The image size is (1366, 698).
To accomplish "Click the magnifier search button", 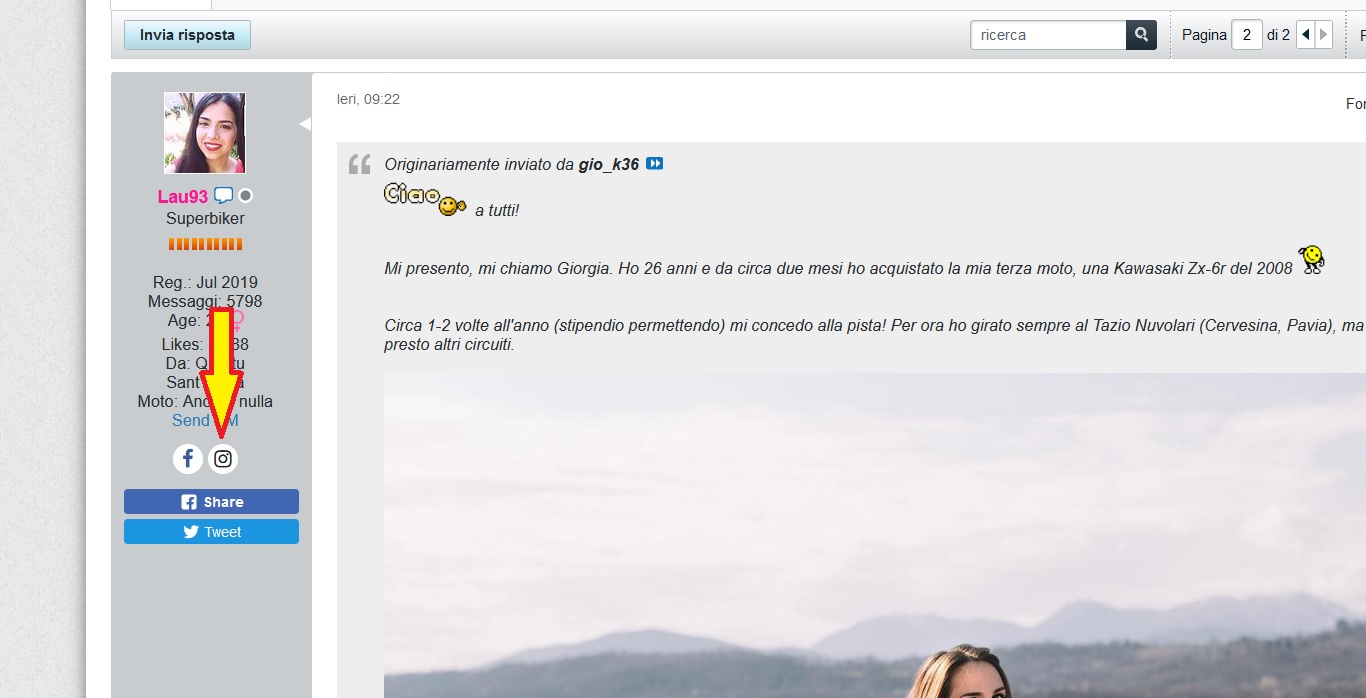I will pyautogui.click(x=1141, y=35).
